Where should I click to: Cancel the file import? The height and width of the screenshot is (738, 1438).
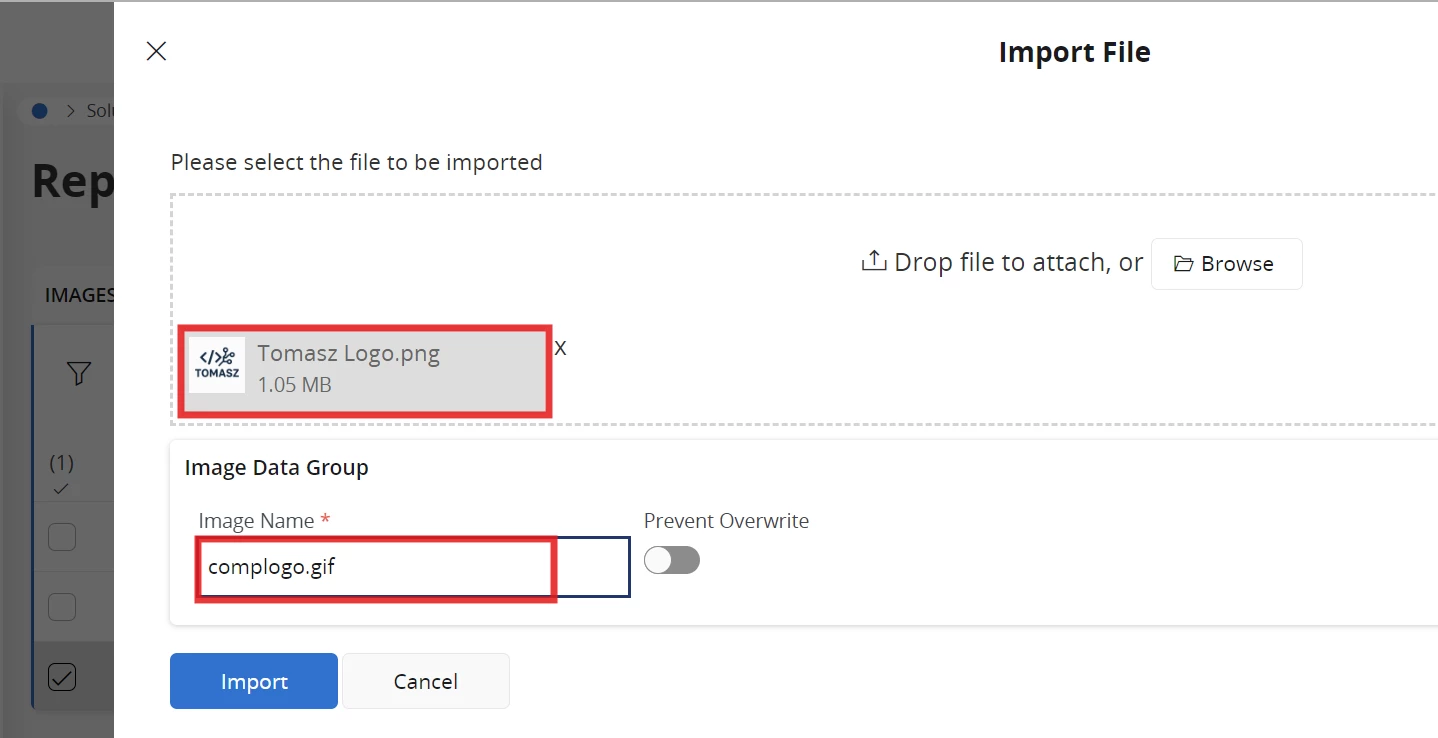(425, 681)
